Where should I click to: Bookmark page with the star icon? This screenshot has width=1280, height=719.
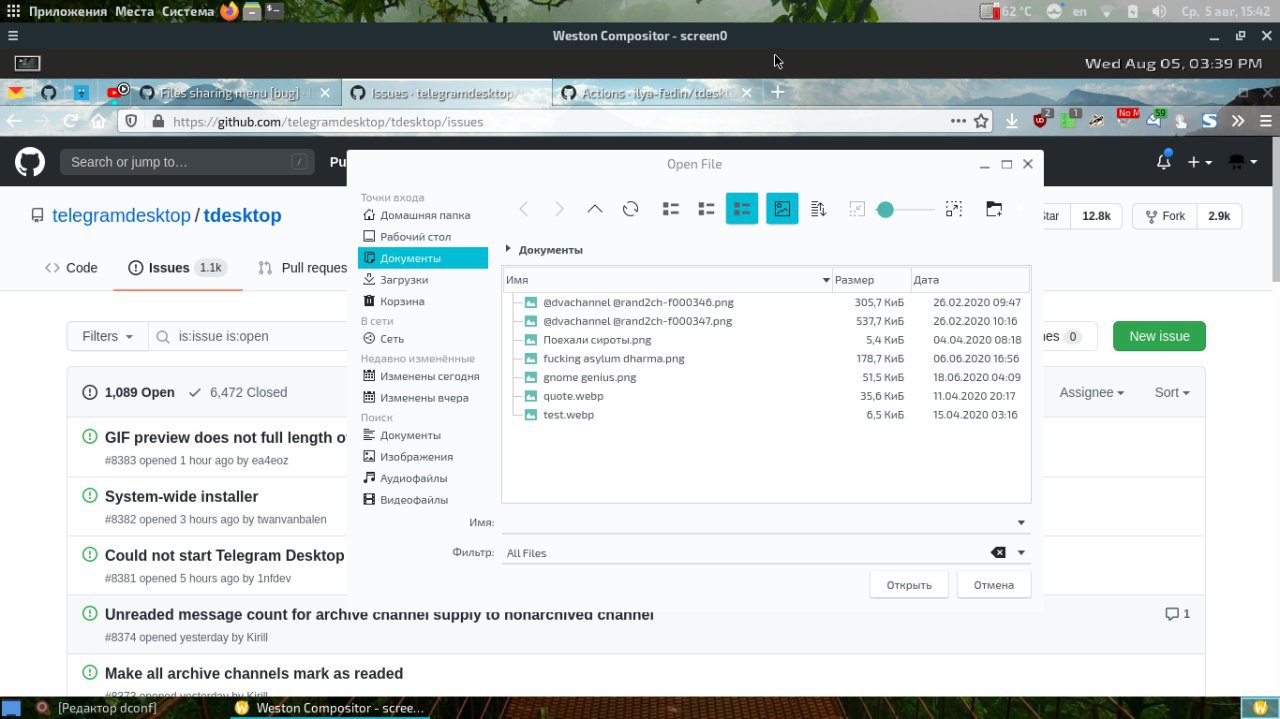tap(982, 121)
